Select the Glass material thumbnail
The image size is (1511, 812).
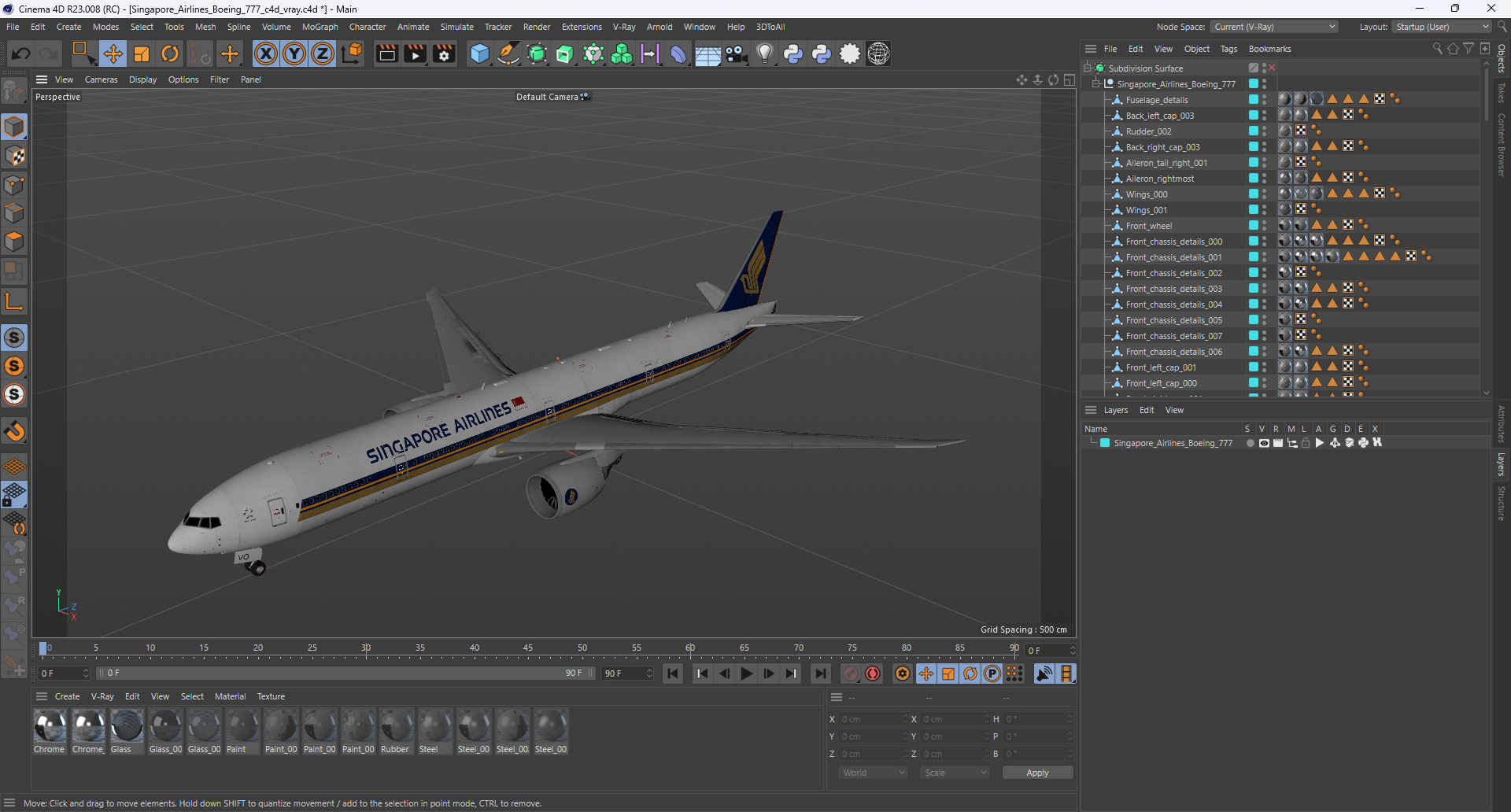click(127, 726)
